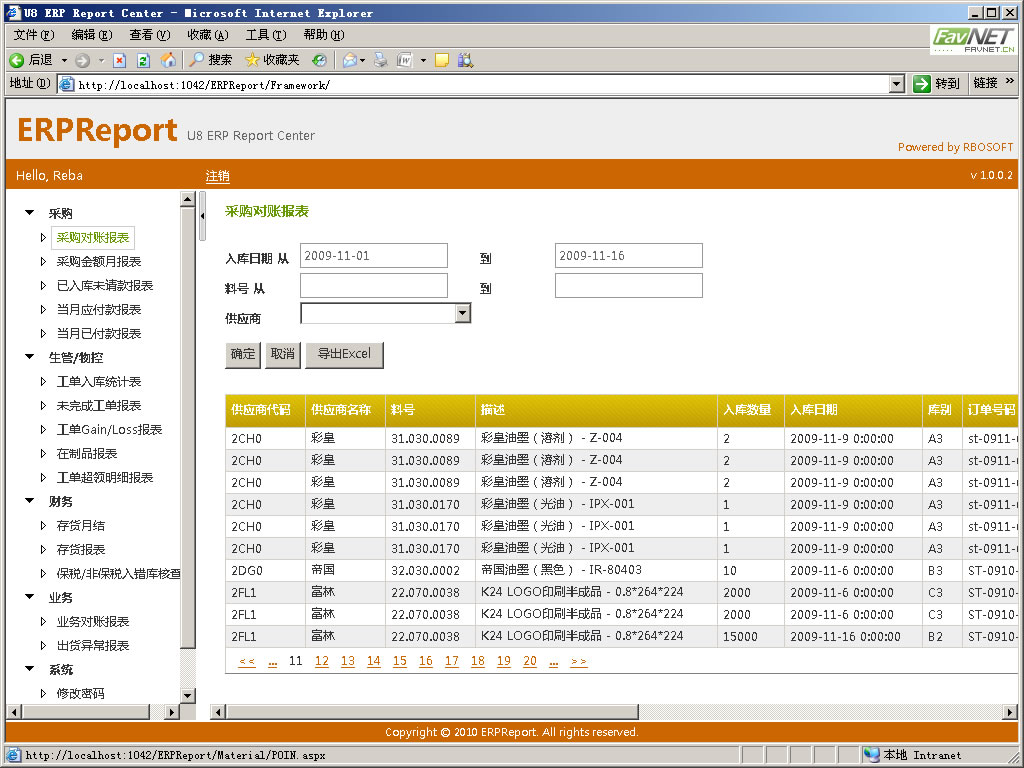Click the >> next pages link
1024x768 pixels.
[x=579, y=662]
